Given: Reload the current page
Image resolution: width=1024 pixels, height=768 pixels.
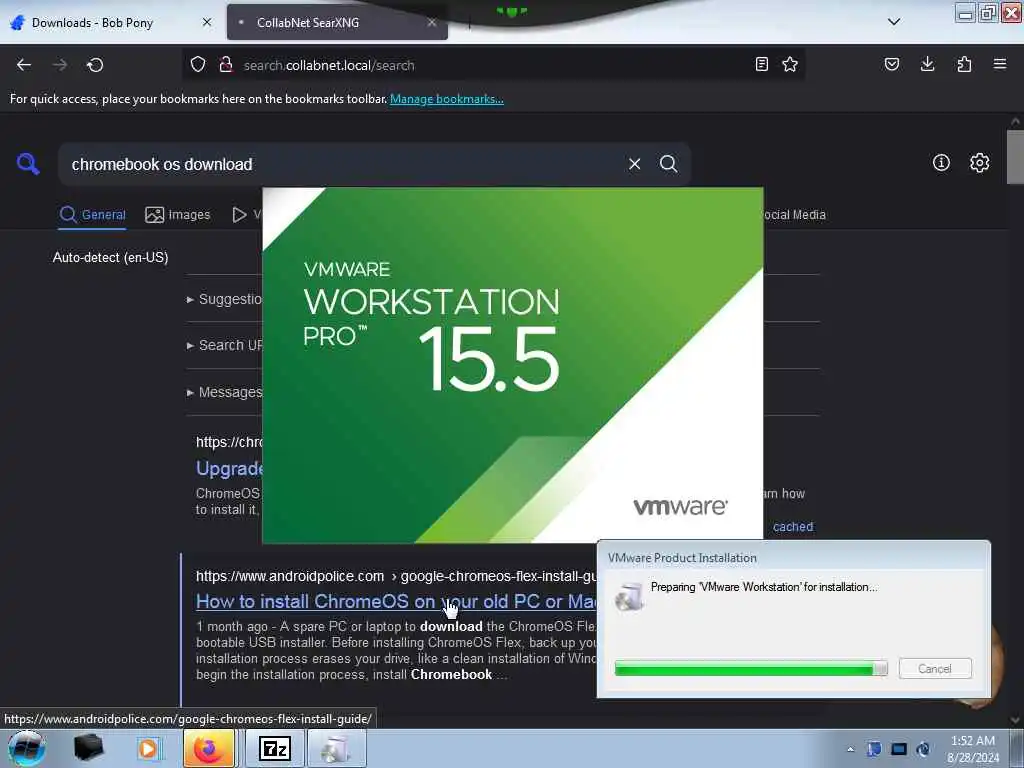Looking at the screenshot, I should pos(95,65).
